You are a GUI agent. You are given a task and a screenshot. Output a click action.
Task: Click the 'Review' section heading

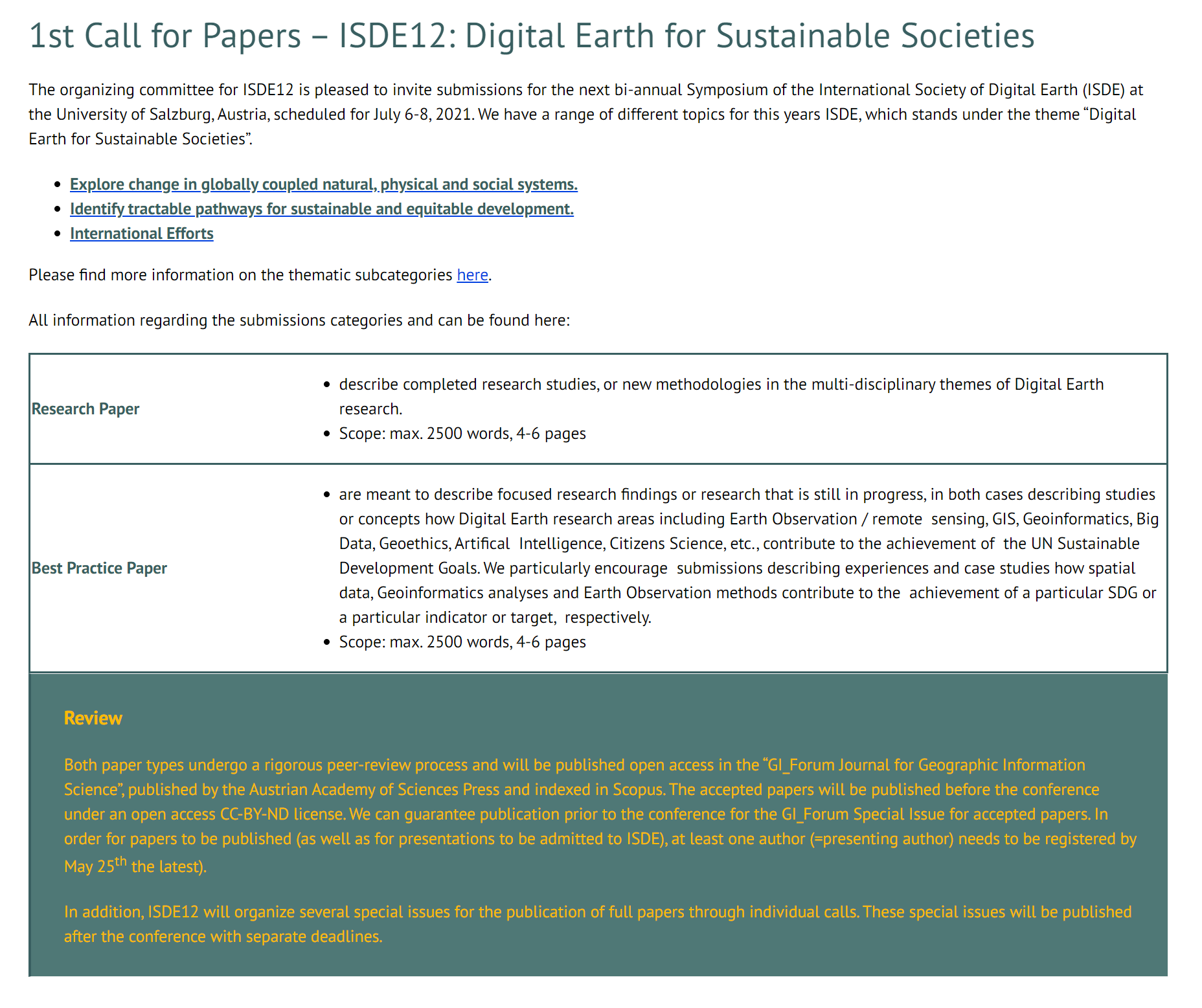coord(93,718)
